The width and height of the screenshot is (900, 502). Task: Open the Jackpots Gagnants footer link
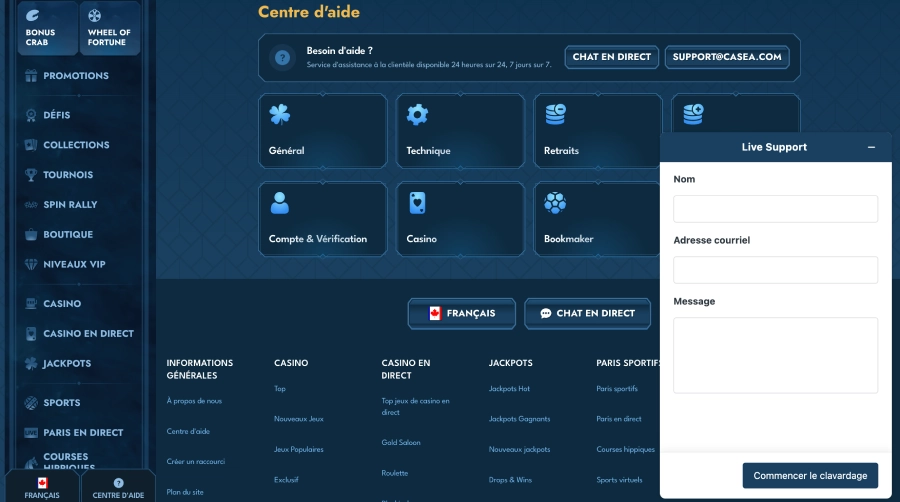pyautogui.click(x=519, y=419)
